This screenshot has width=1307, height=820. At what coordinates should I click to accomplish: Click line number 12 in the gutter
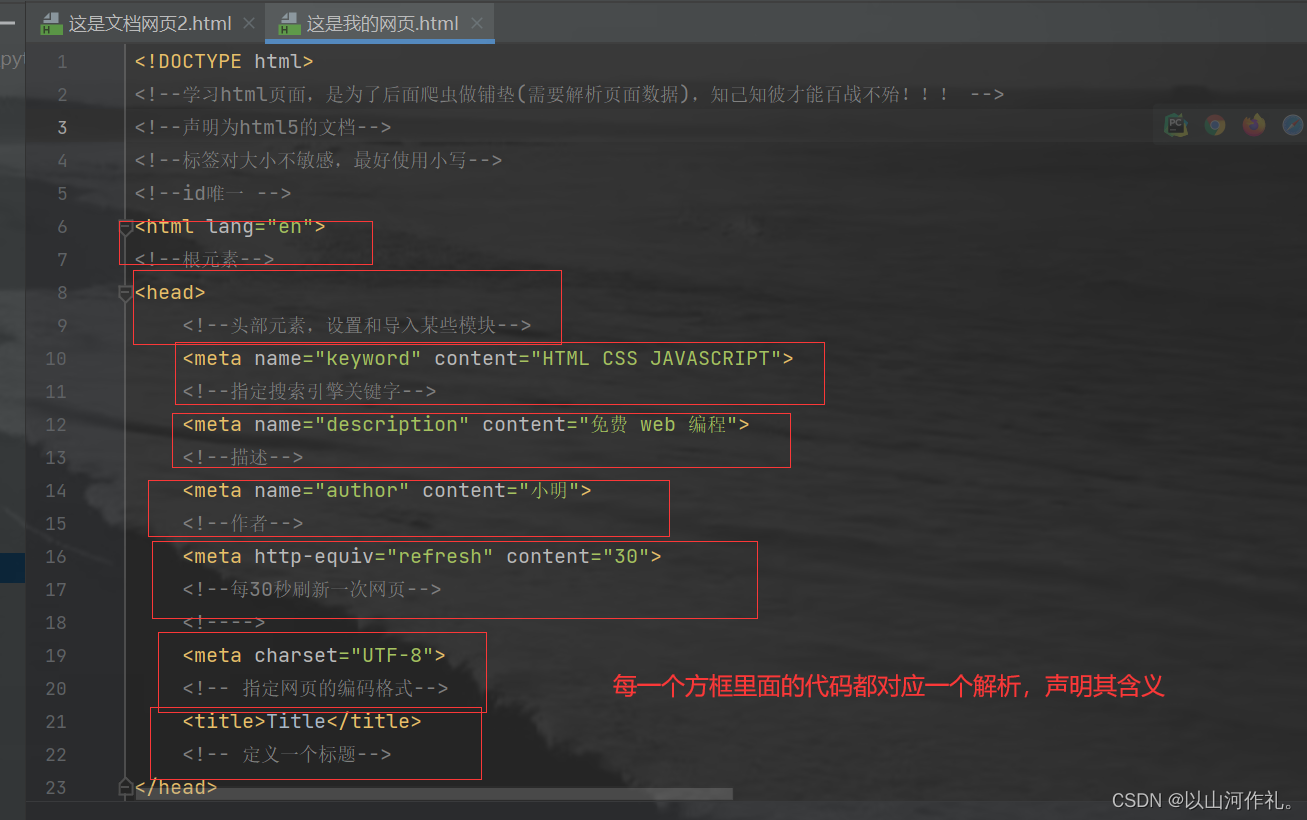click(56, 425)
